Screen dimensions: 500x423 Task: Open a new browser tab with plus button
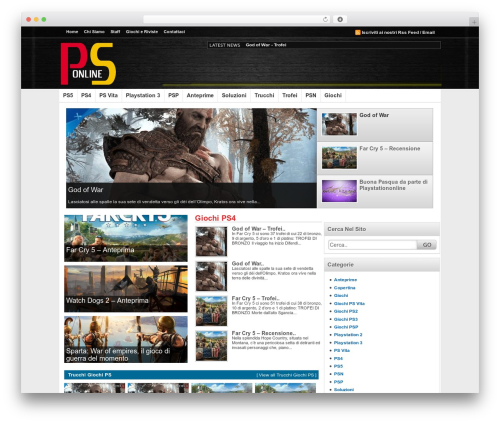click(474, 22)
